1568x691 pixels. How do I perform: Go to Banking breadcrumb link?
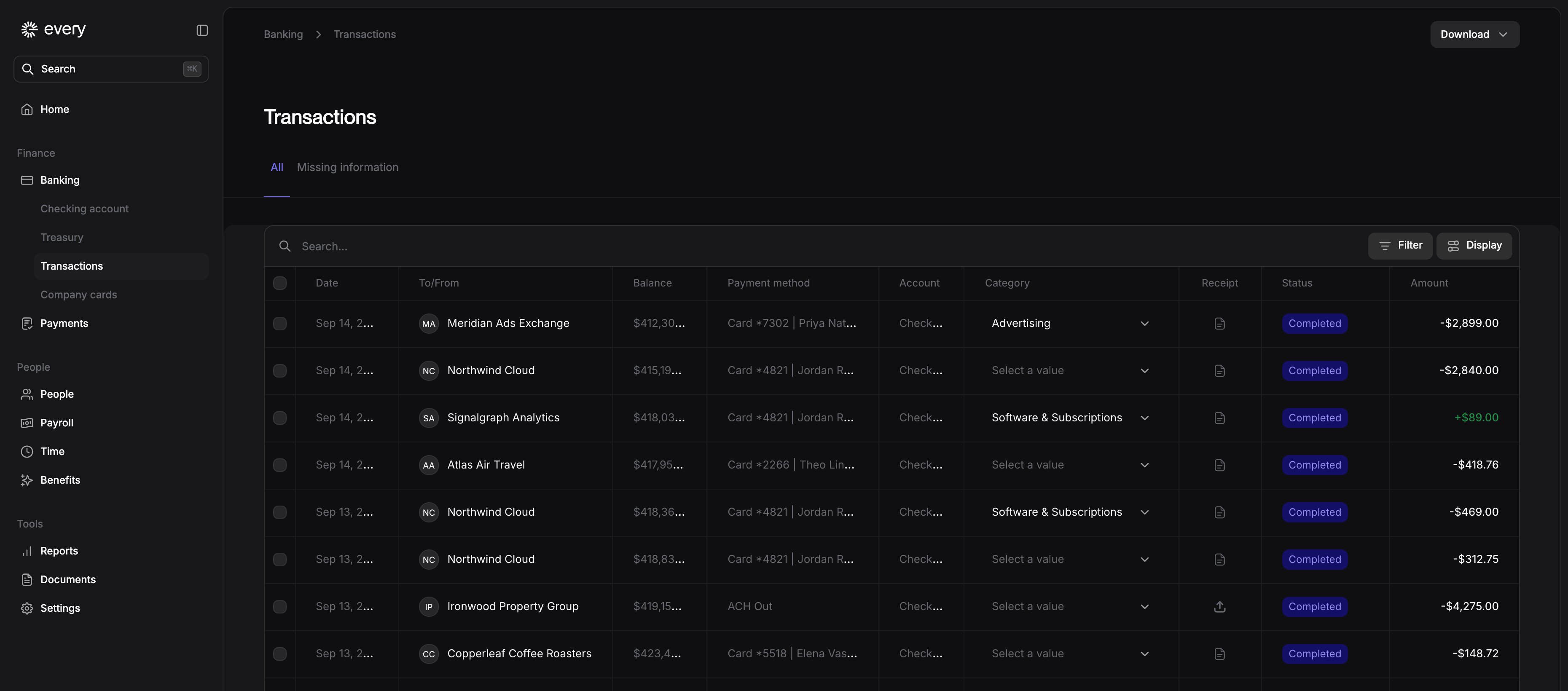click(x=283, y=35)
